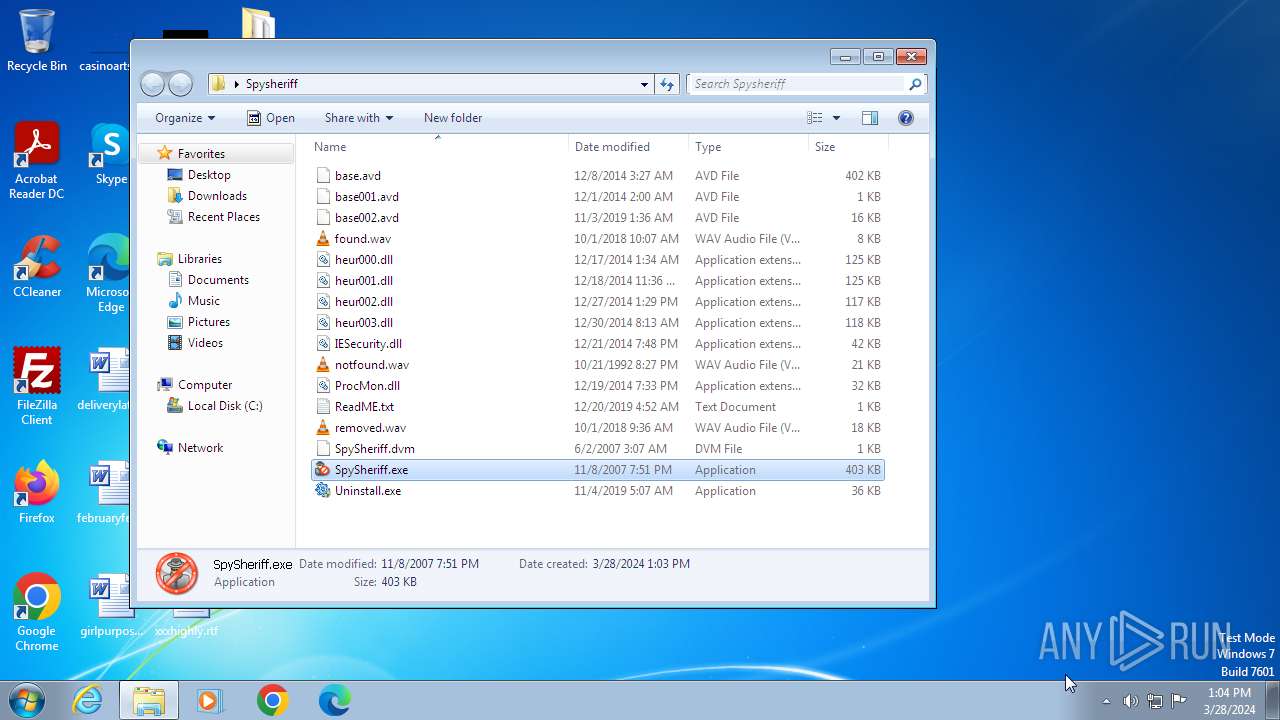Viewport: 1280px width, 720px height.
Task: Click the volume speaker tray icon
Action: click(x=1130, y=701)
